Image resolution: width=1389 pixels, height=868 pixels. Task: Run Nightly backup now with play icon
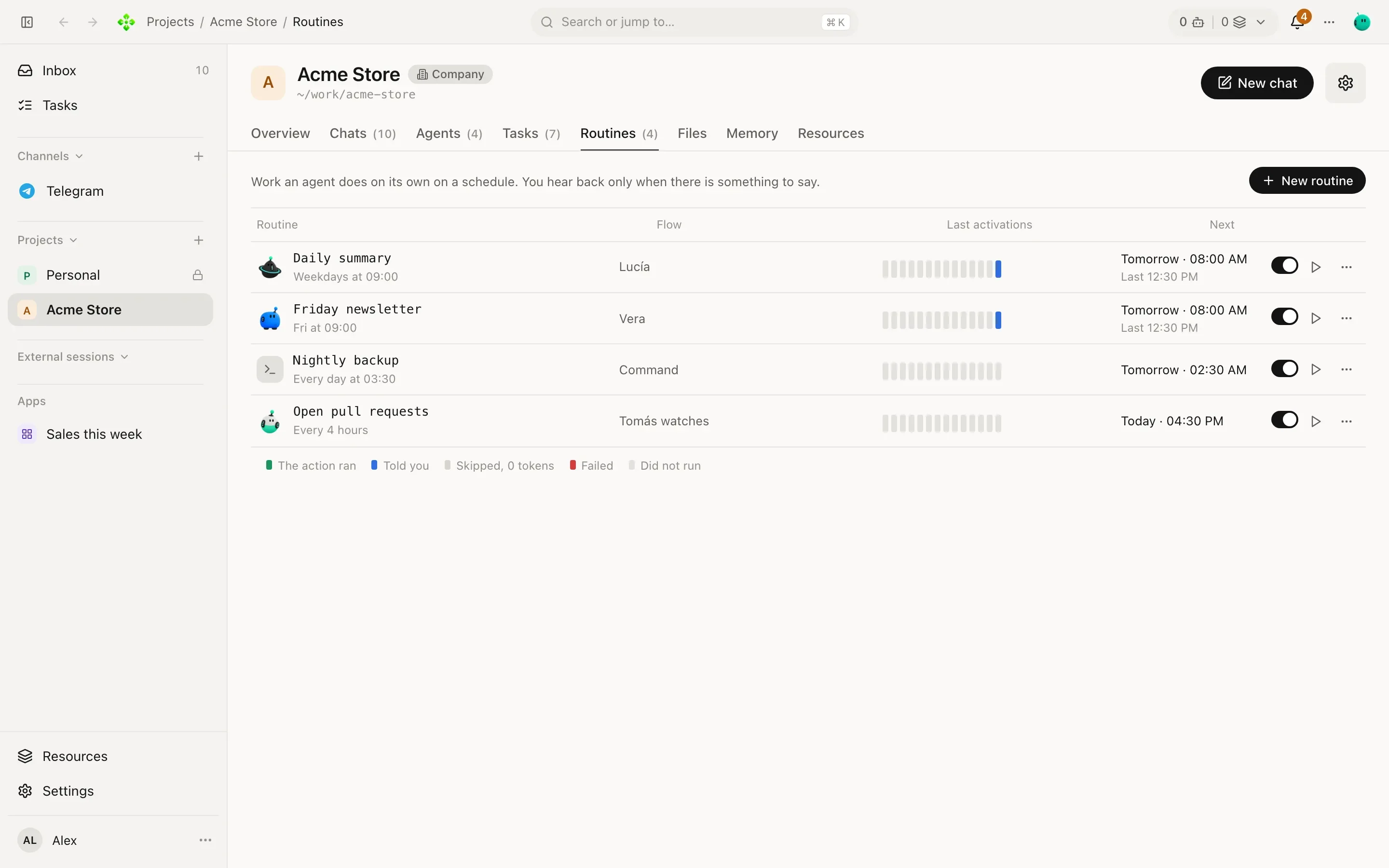[1316, 369]
